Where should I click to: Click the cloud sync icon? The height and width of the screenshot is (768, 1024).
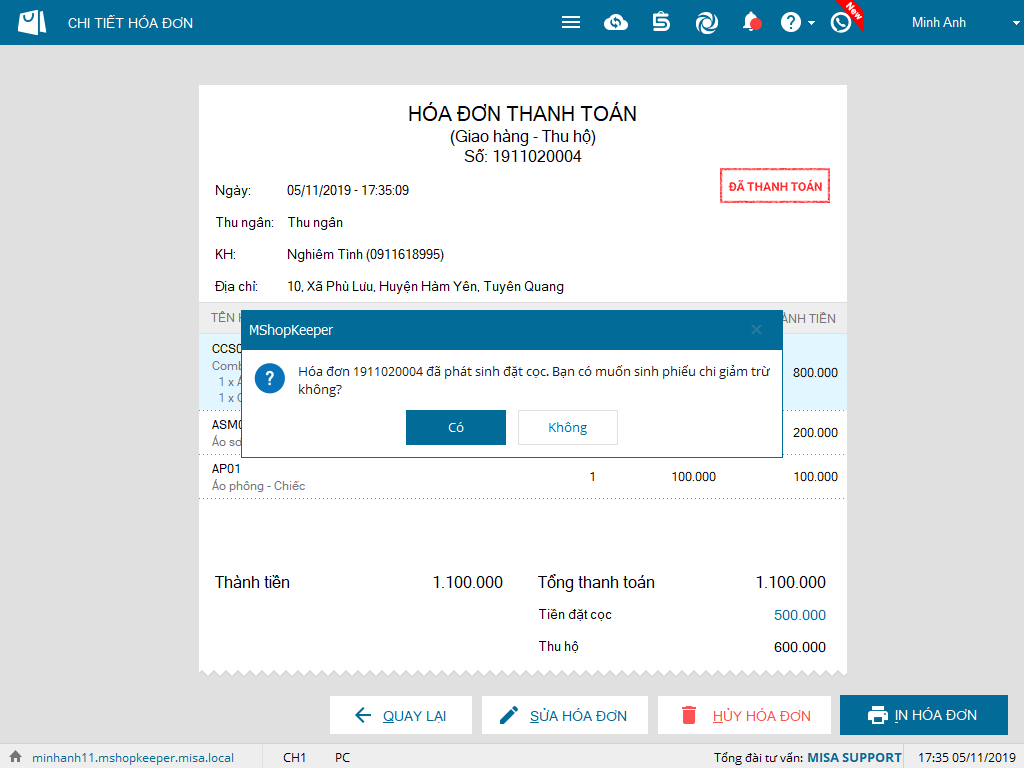(x=615, y=23)
